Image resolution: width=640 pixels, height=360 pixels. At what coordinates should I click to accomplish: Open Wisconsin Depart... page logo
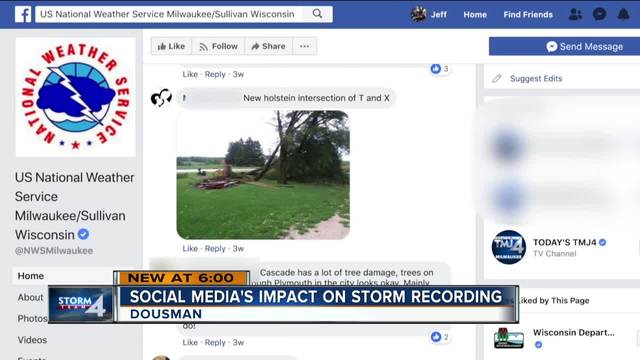509,338
